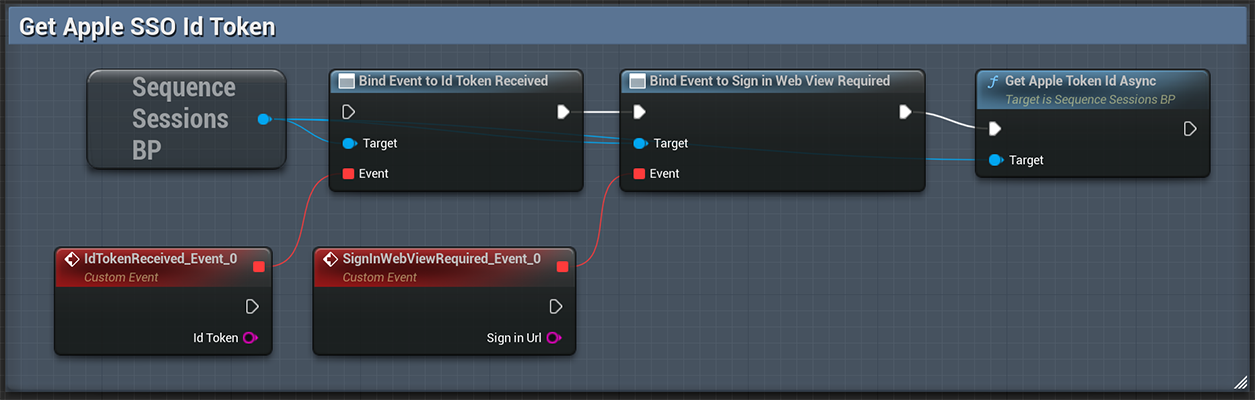Select the Get Apple SSO Id Token comment header

(x=147, y=28)
